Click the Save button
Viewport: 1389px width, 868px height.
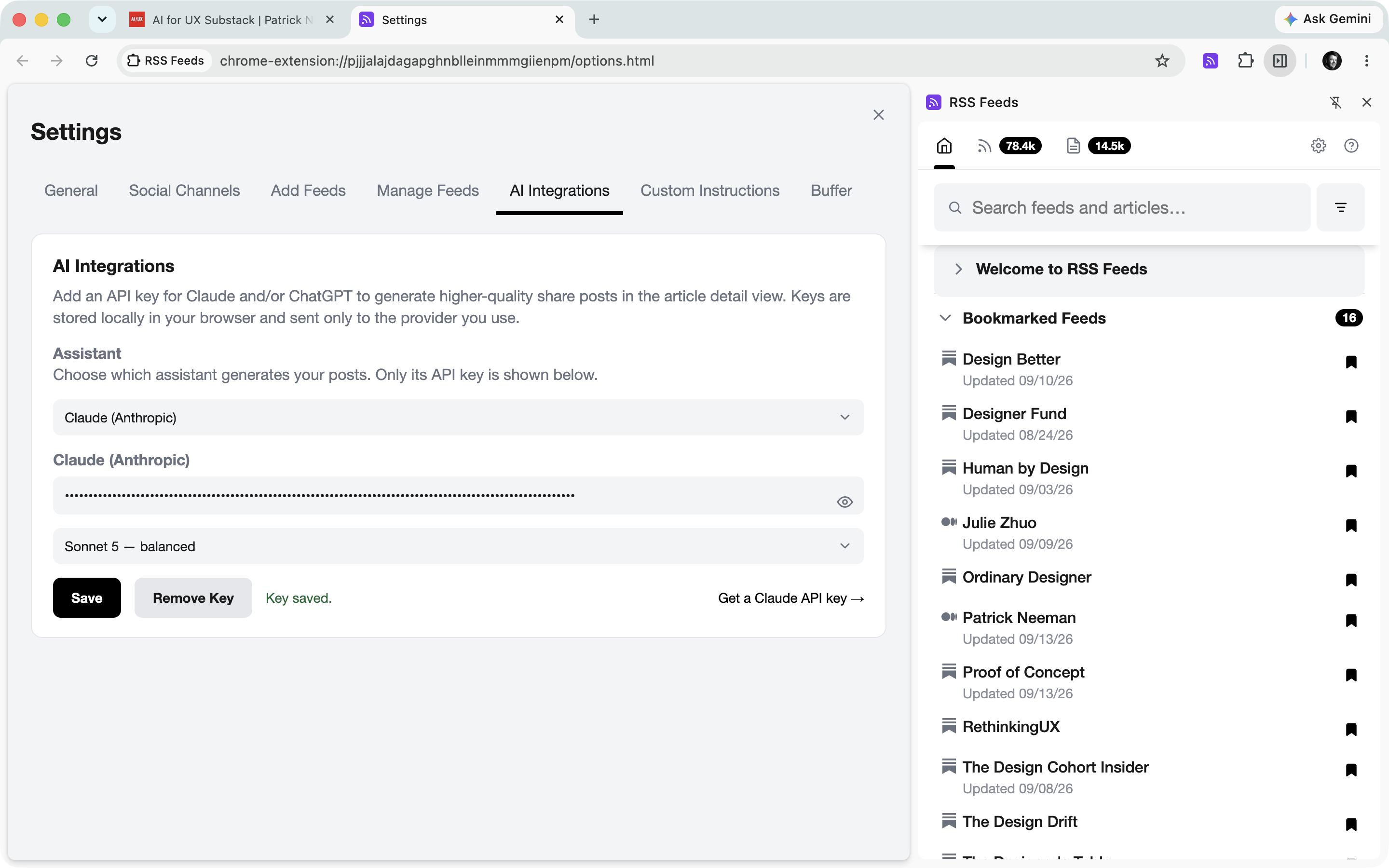click(87, 597)
